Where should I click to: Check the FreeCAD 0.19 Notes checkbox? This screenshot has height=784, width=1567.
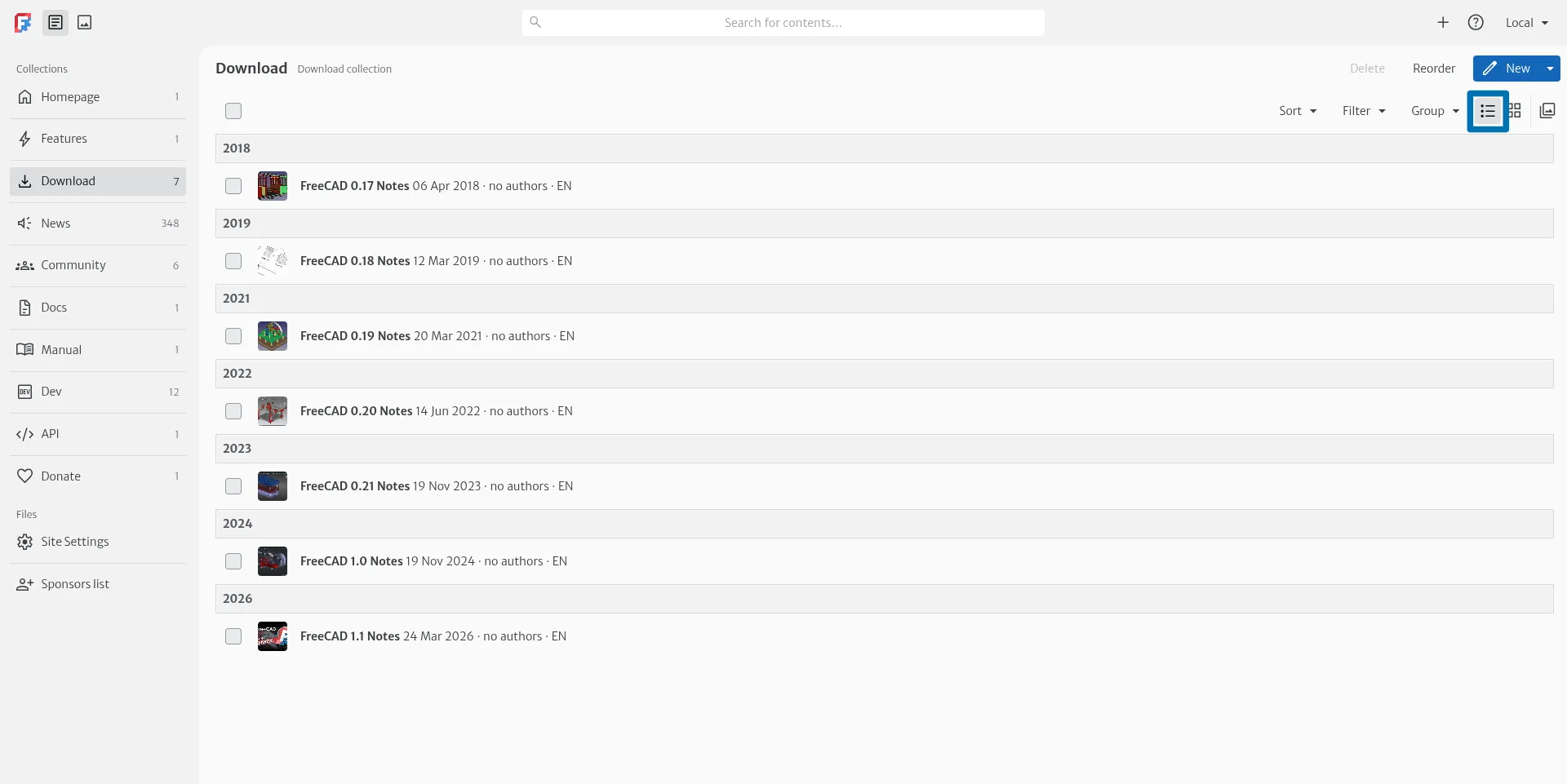coord(233,336)
